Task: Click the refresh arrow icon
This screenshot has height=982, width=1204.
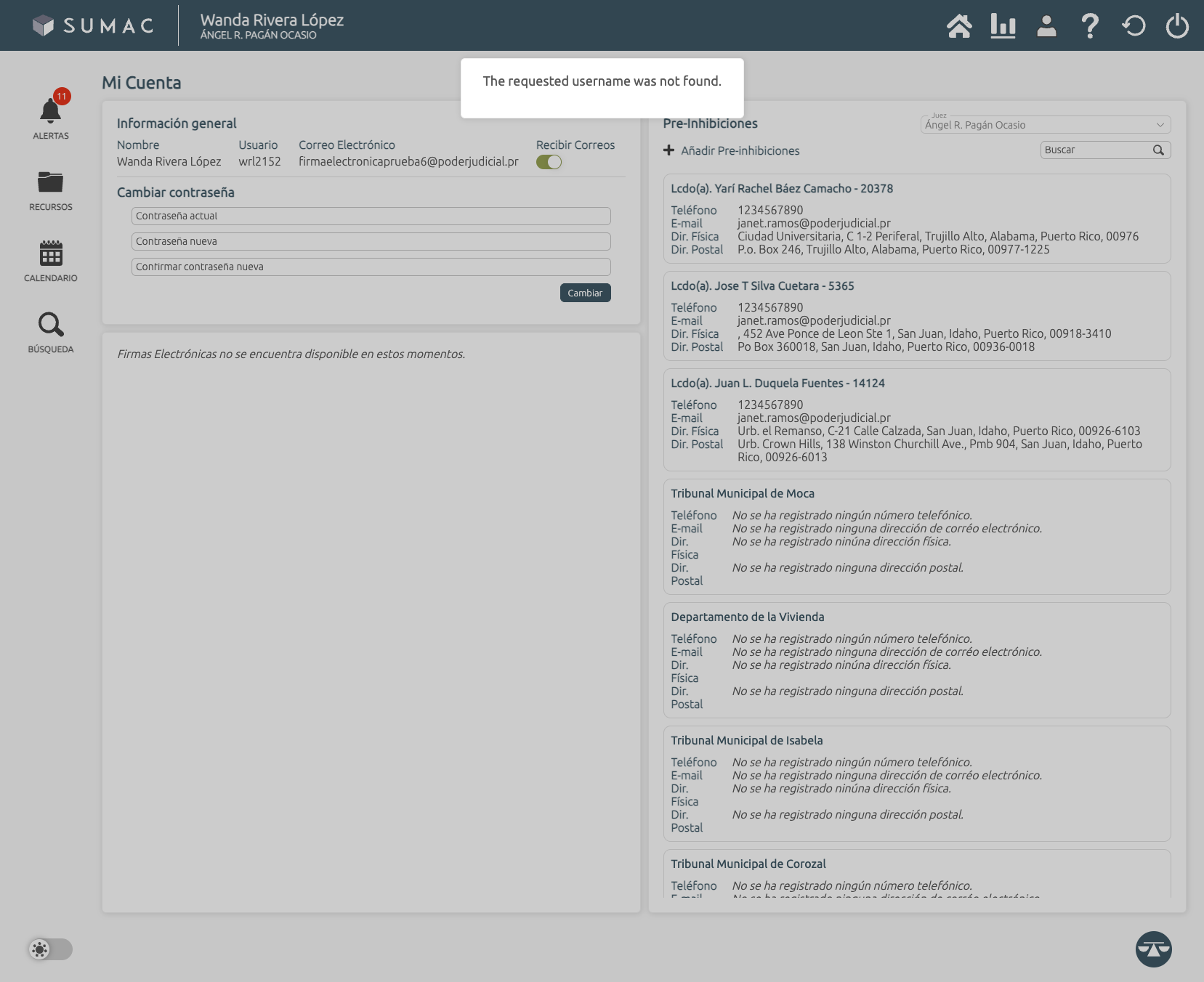Action: [1134, 26]
